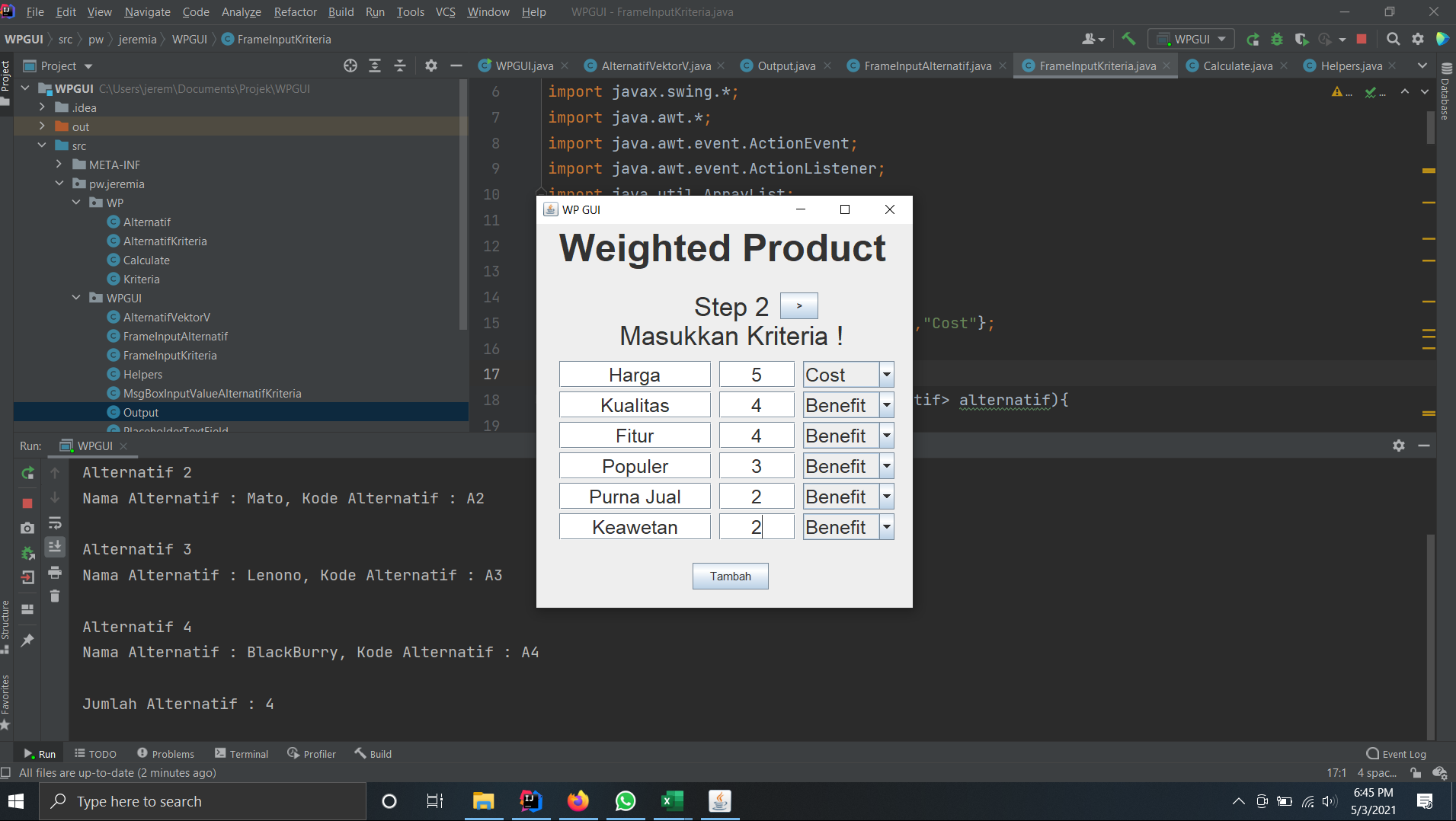Collapse the WP package node
Viewport: 1456px width, 821px height.
76,203
